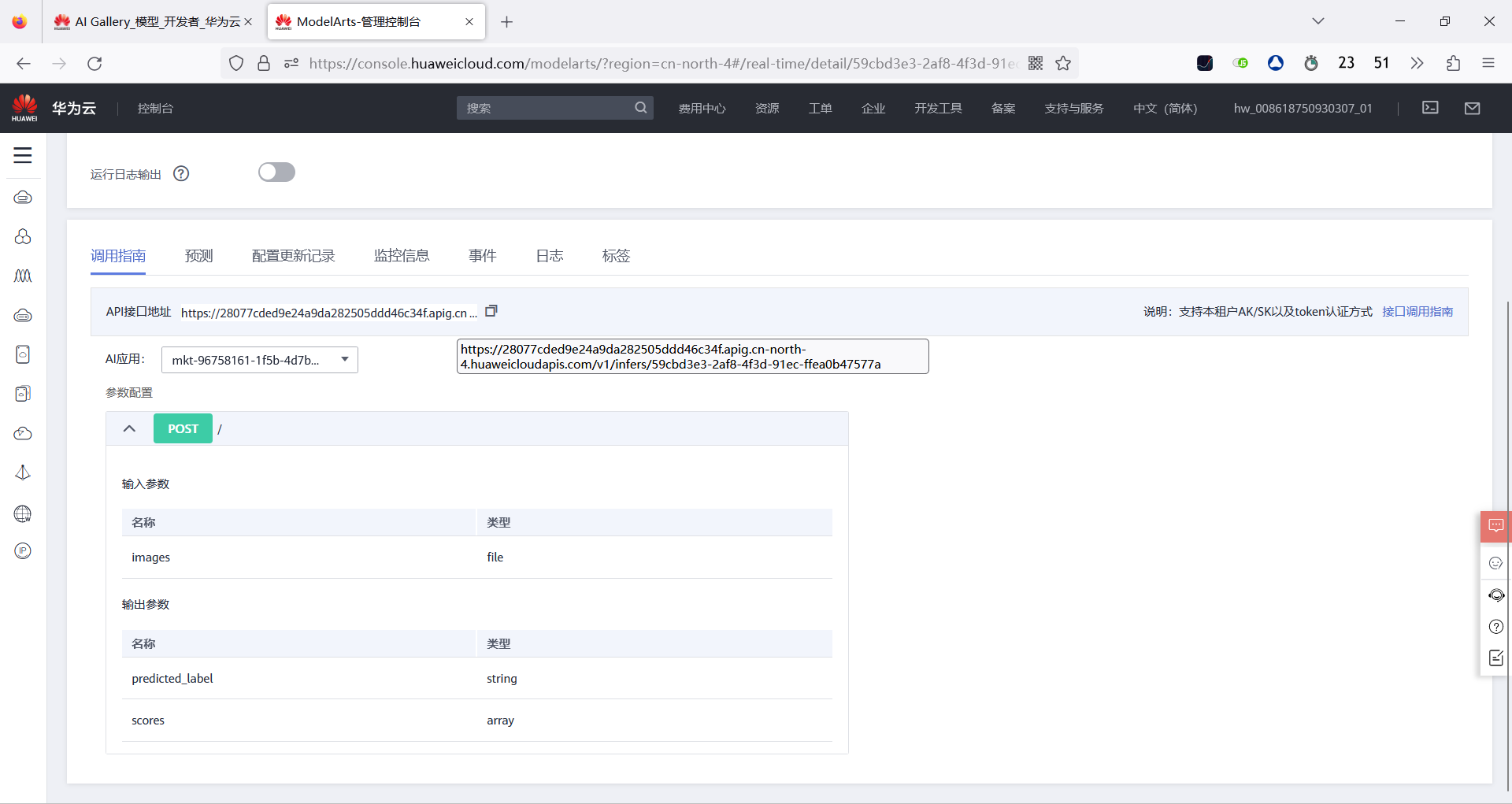Screen dimensions: 1512x804
Task: Open the red feedback chat icon on the right
Action: [1496, 526]
